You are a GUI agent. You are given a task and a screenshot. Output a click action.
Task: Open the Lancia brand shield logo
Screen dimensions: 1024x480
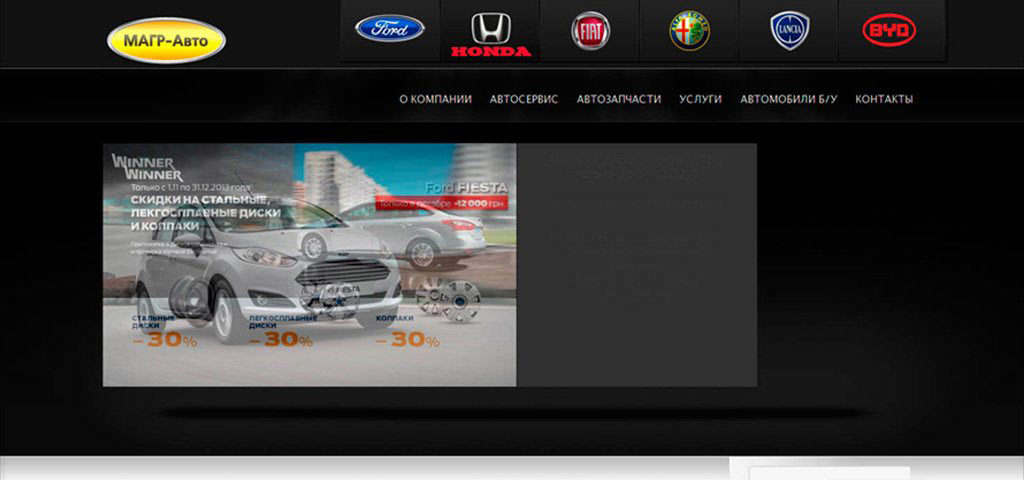(790, 31)
